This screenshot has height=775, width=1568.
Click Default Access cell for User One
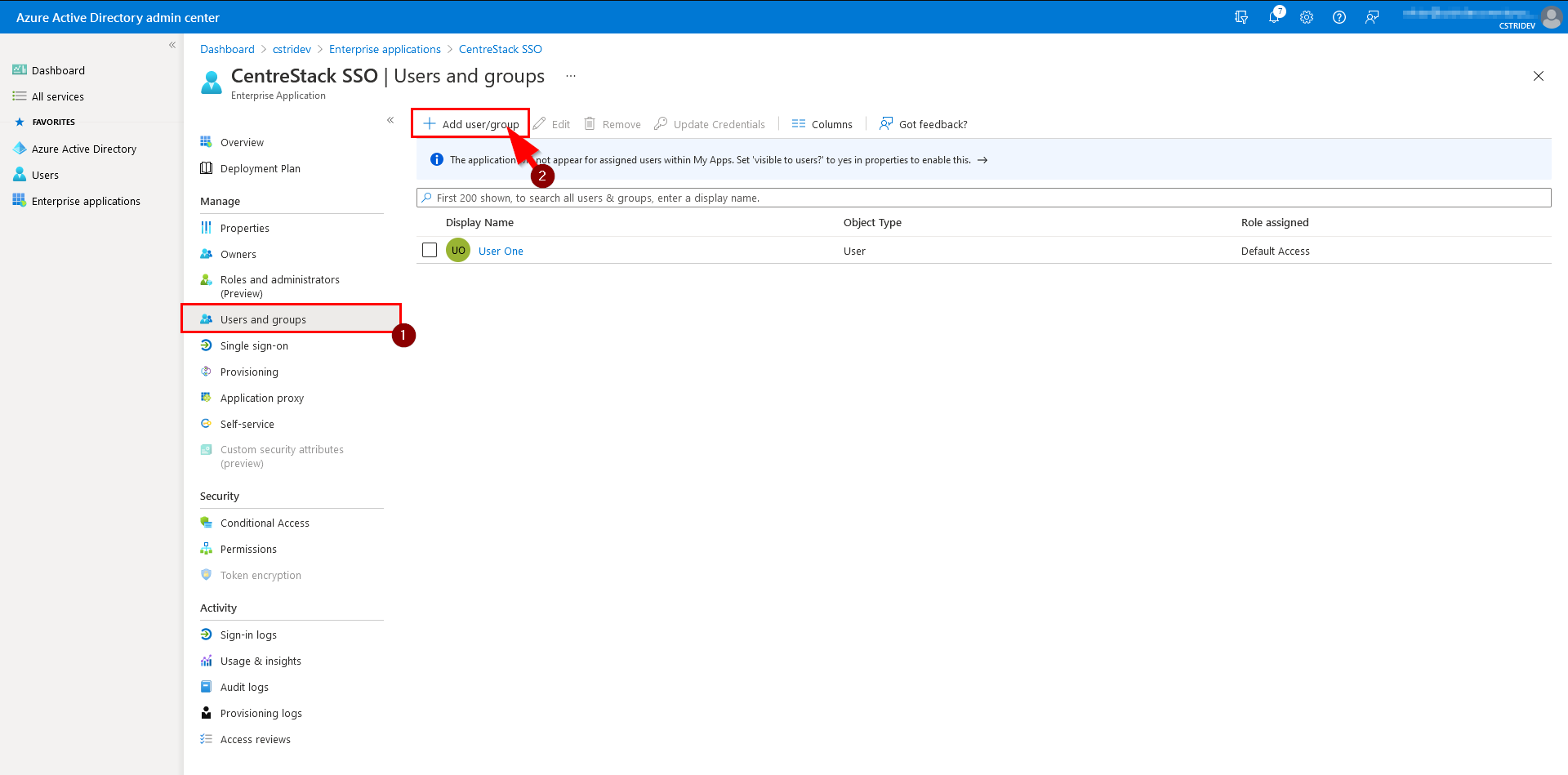[x=1276, y=251]
